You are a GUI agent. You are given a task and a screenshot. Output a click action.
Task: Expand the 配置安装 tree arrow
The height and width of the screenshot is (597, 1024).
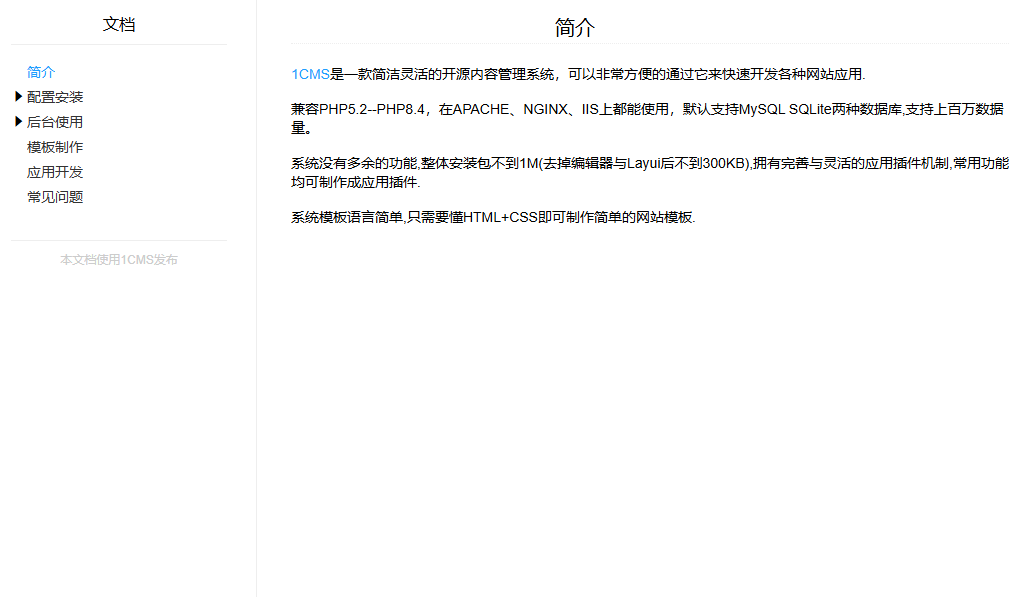pyautogui.click(x=18, y=97)
